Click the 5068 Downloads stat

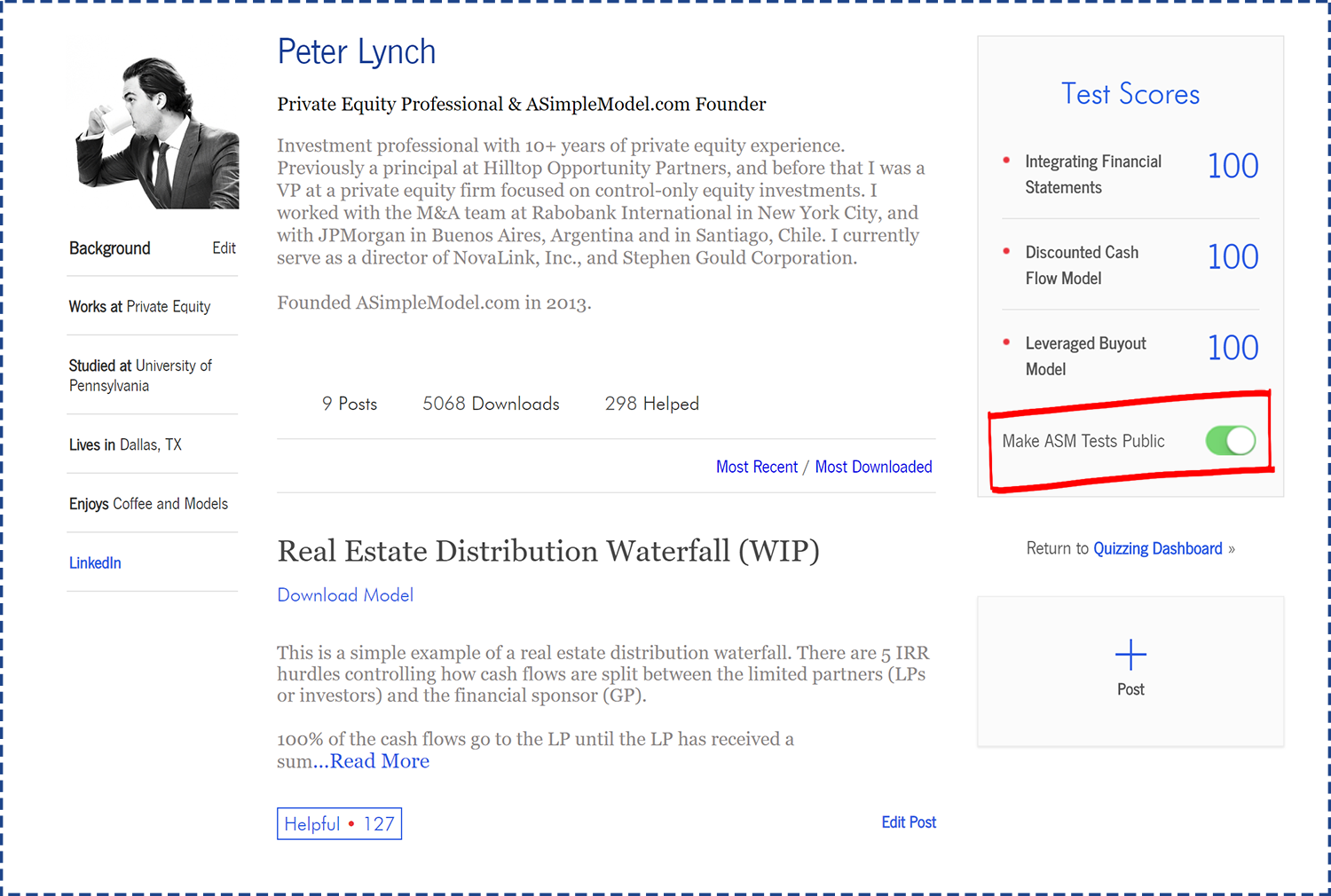click(x=491, y=405)
